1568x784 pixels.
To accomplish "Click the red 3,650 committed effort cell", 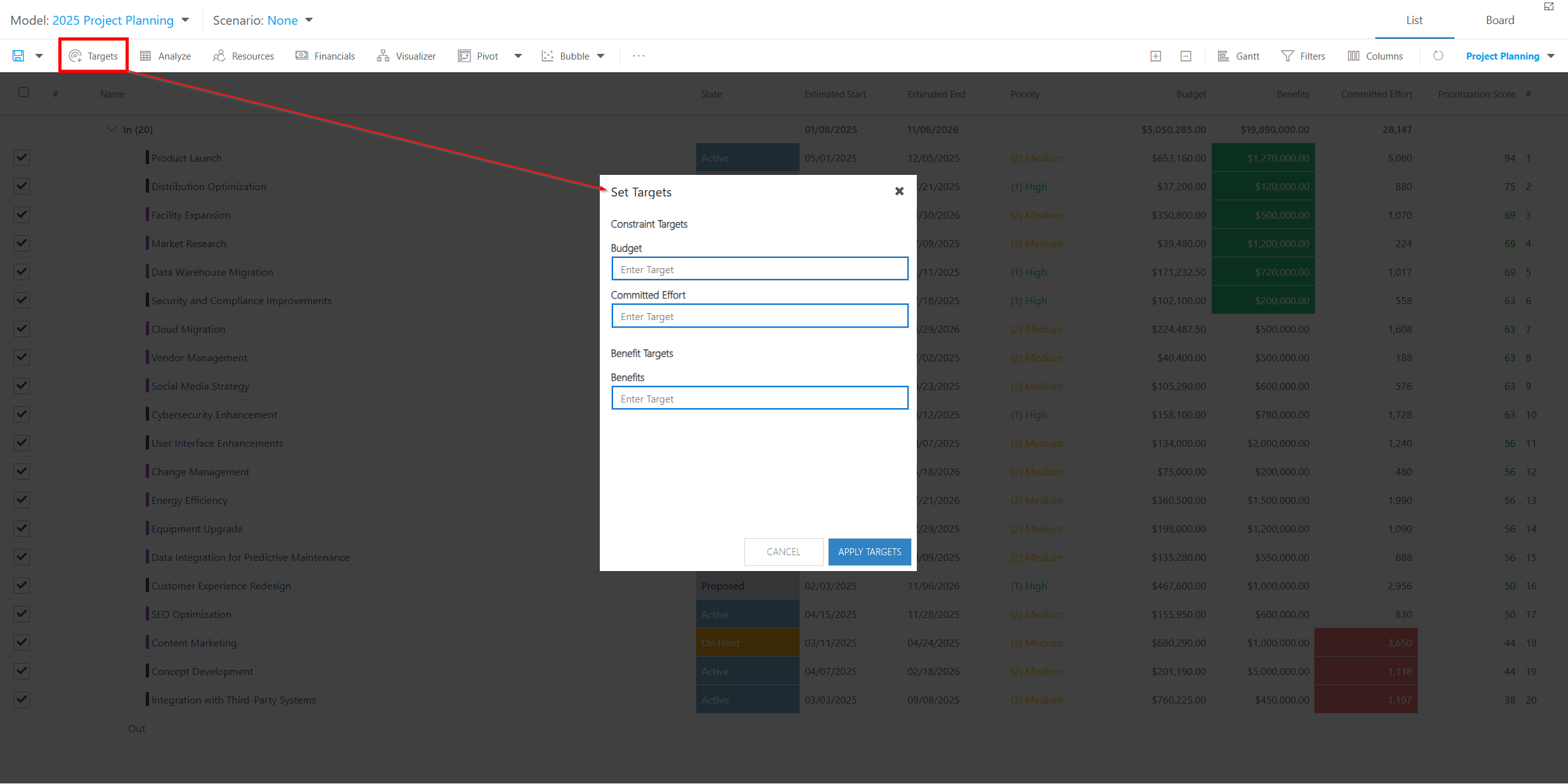I will (x=1366, y=643).
